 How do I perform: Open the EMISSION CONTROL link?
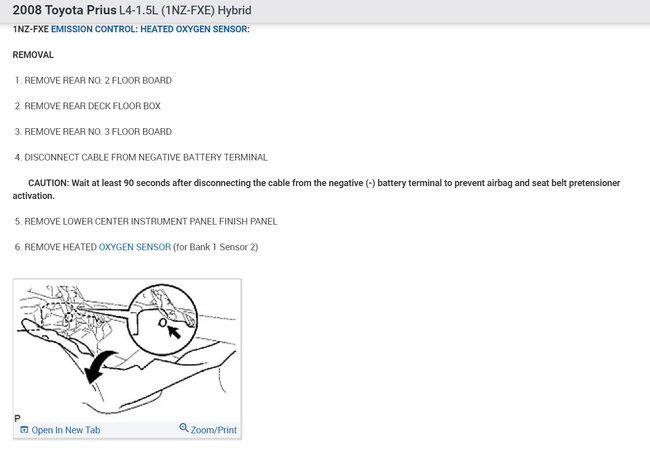point(93,29)
